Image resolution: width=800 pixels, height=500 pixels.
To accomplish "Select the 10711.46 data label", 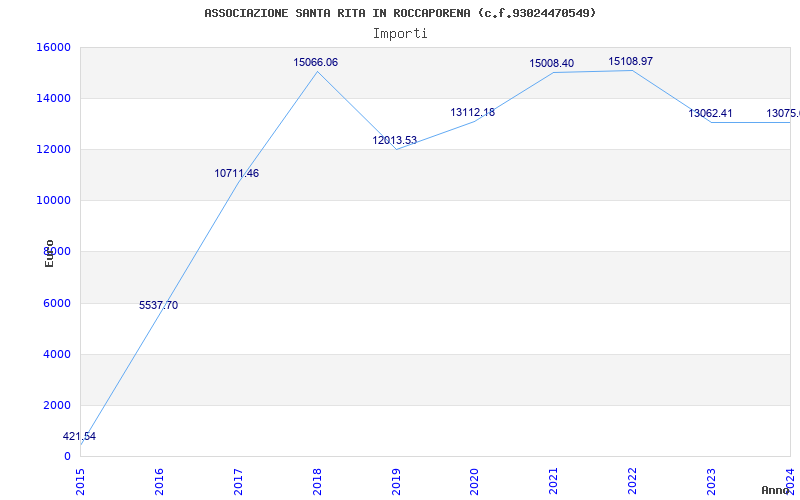I will (237, 173).
